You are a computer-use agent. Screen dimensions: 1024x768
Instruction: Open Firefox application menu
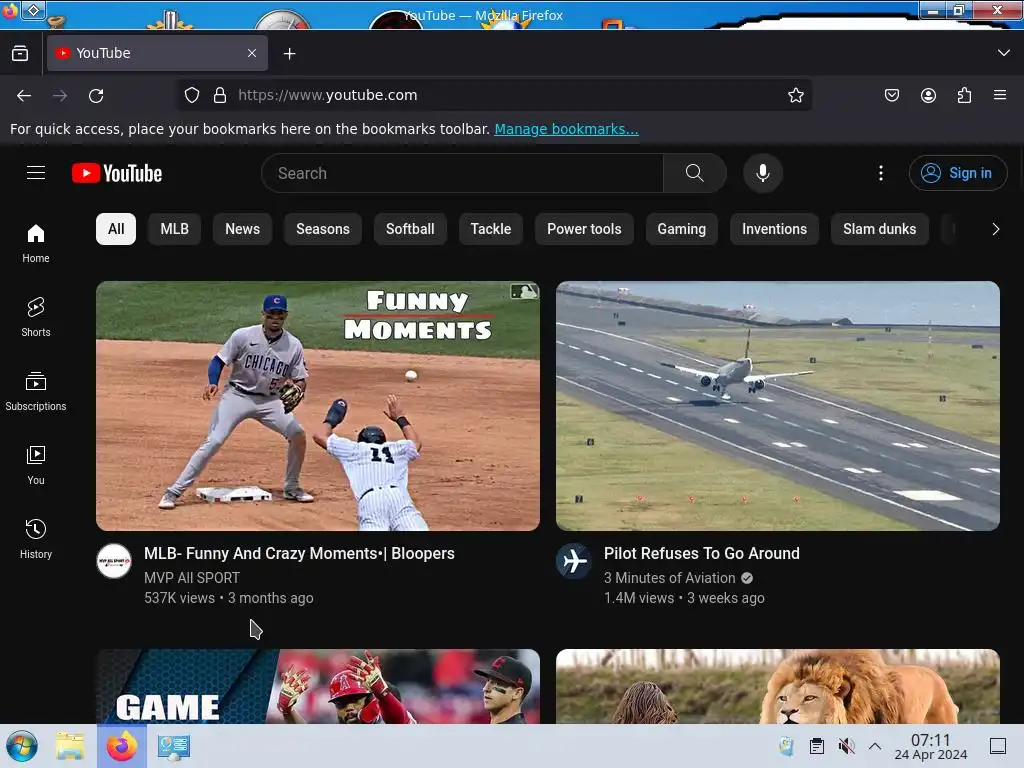click(1000, 95)
